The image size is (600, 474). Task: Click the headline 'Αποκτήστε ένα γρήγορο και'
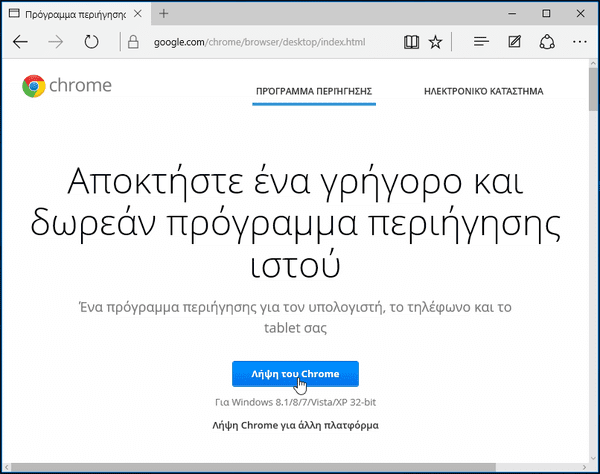[x=295, y=182]
